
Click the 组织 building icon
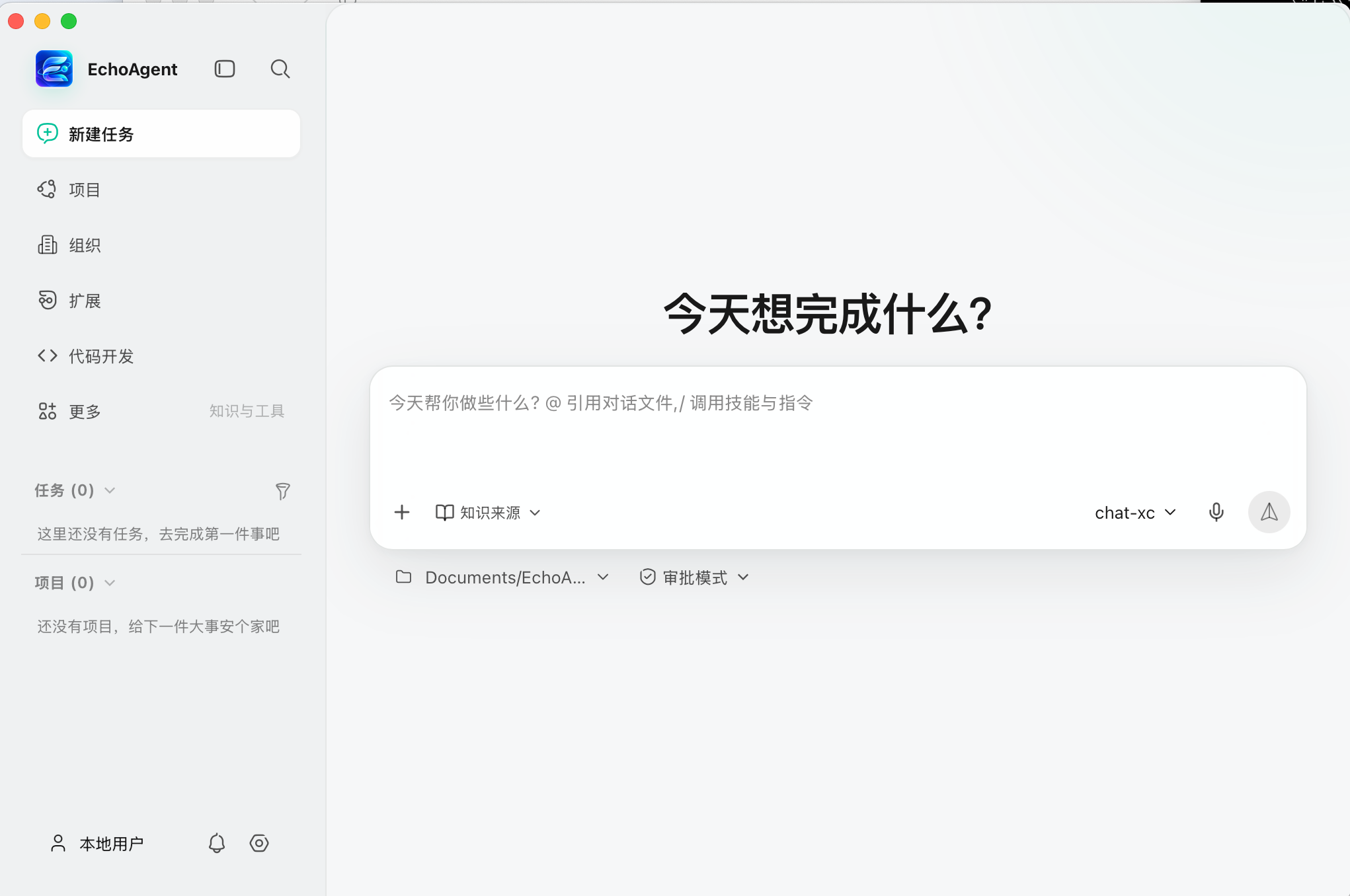point(48,245)
